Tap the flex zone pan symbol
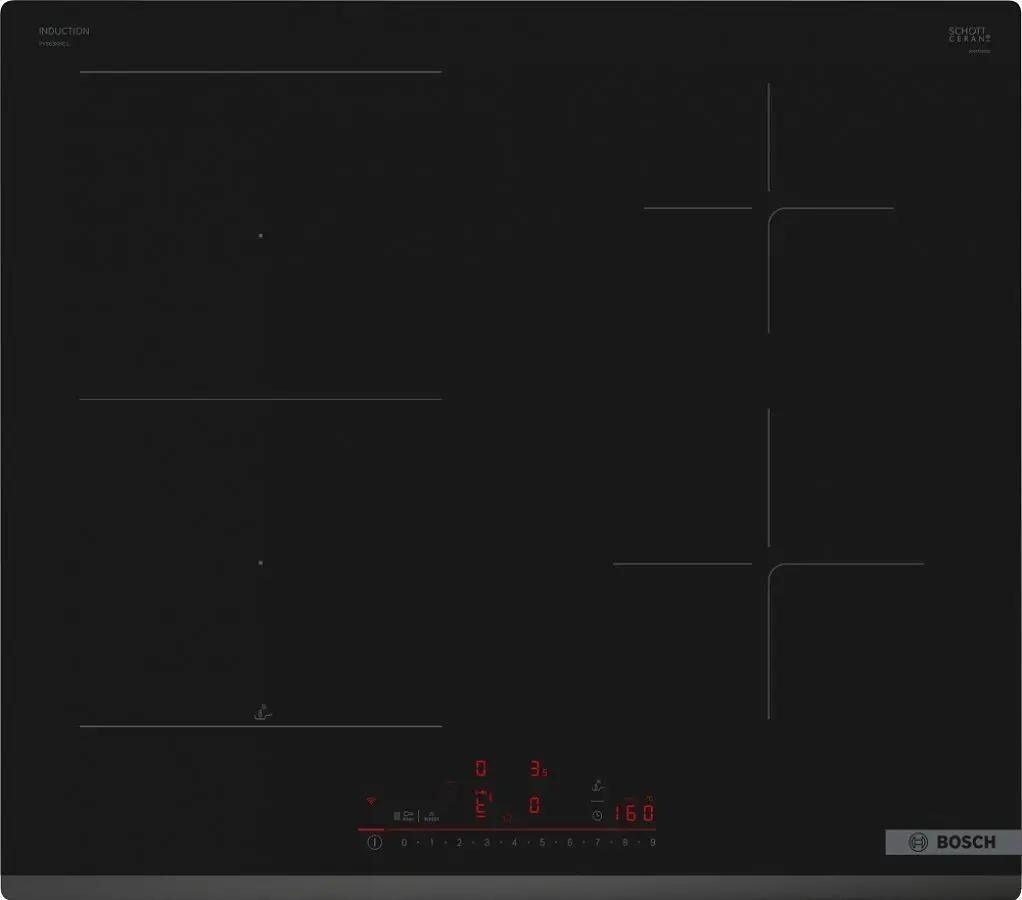This screenshot has height=900, width=1022. 403,816
